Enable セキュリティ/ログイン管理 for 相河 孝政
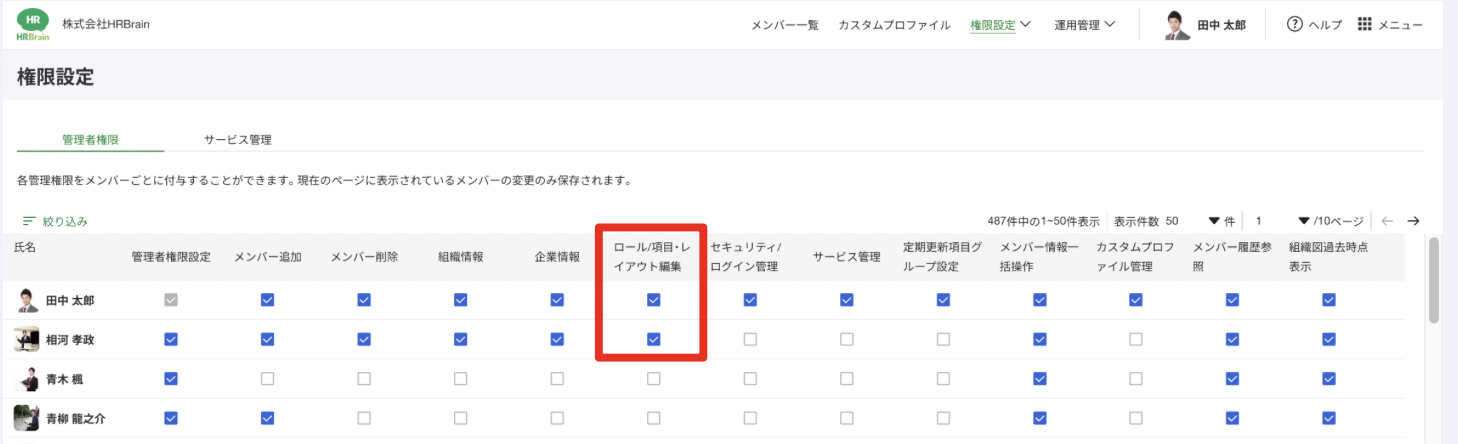This screenshot has height=444, width=1458. coord(750,340)
